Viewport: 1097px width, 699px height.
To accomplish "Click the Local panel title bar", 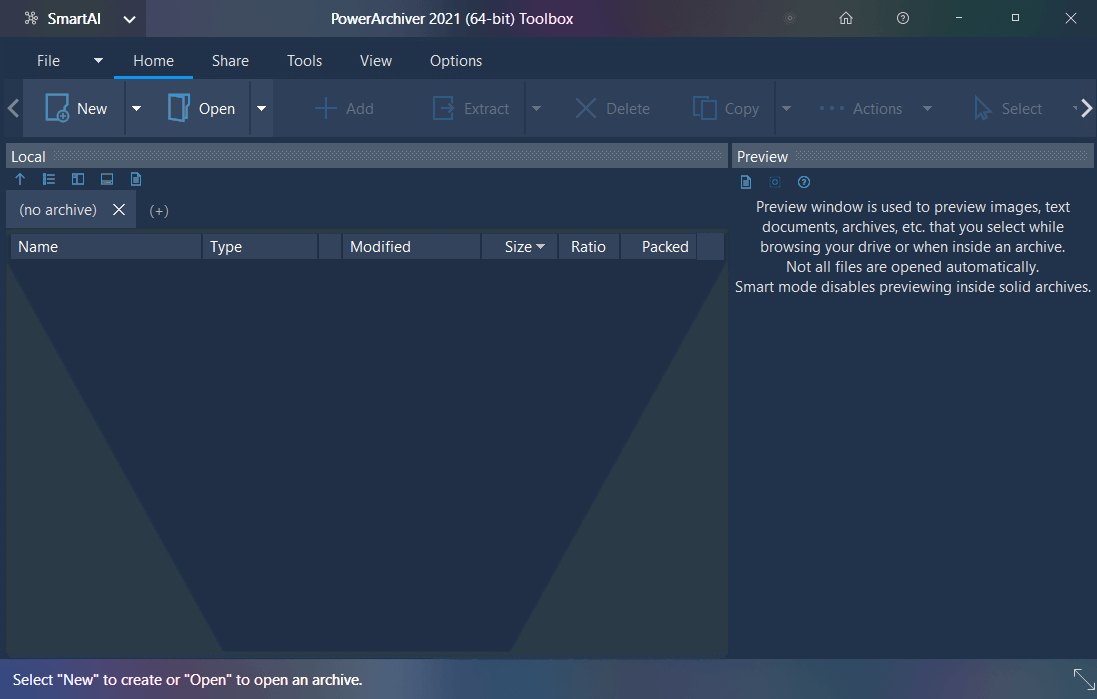I will pos(367,156).
